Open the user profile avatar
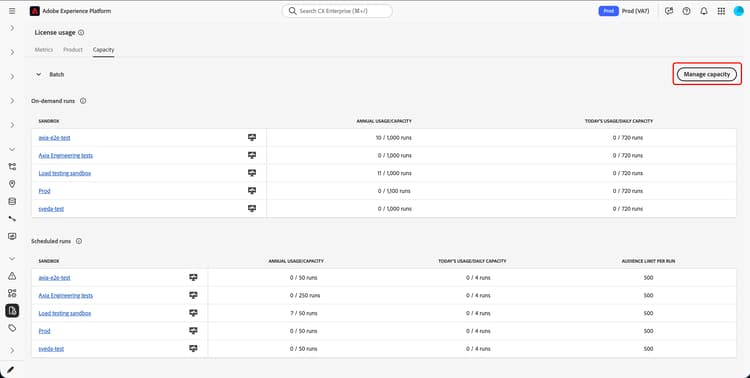 coord(738,11)
